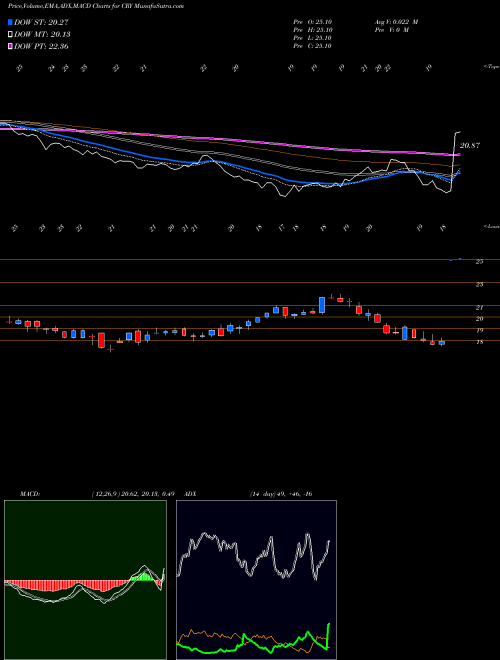500x660 pixels.
Task: Click the MACD (12,26,9) values text
Action: click(133, 494)
